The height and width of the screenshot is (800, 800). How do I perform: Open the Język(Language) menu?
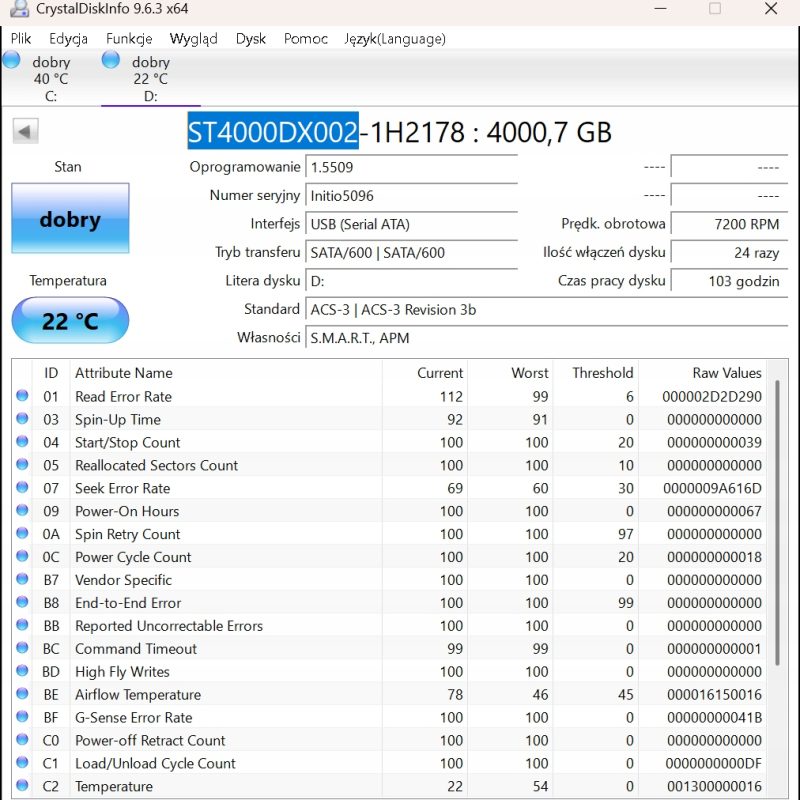coord(395,39)
